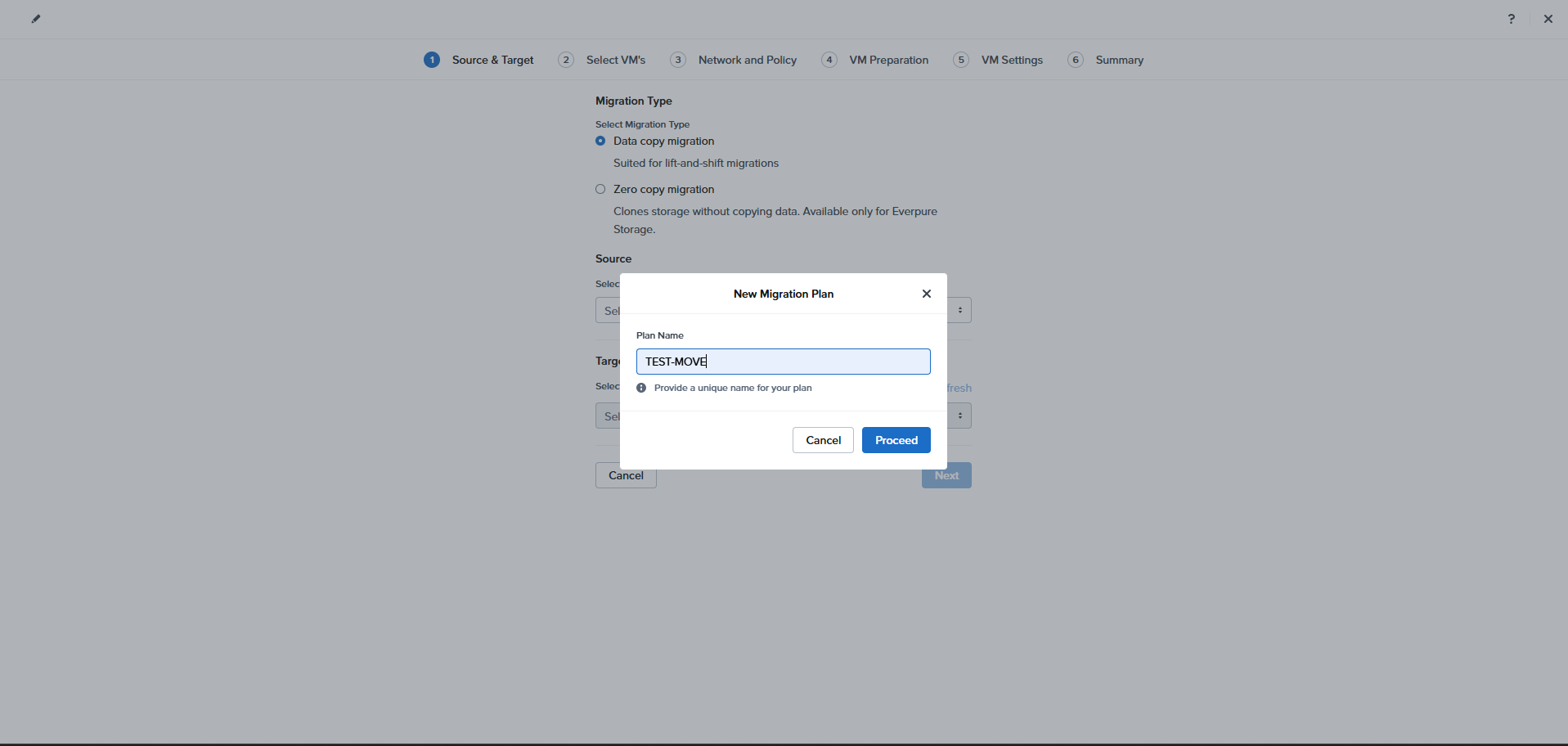Image resolution: width=1568 pixels, height=746 pixels.
Task: Select Data copy migration radio button
Action: point(600,141)
